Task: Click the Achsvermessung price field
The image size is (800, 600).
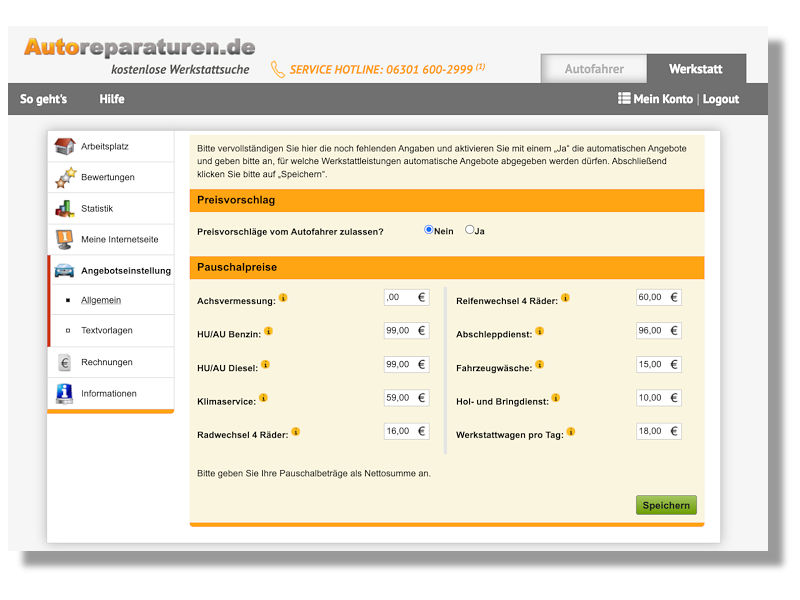Action: point(407,297)
